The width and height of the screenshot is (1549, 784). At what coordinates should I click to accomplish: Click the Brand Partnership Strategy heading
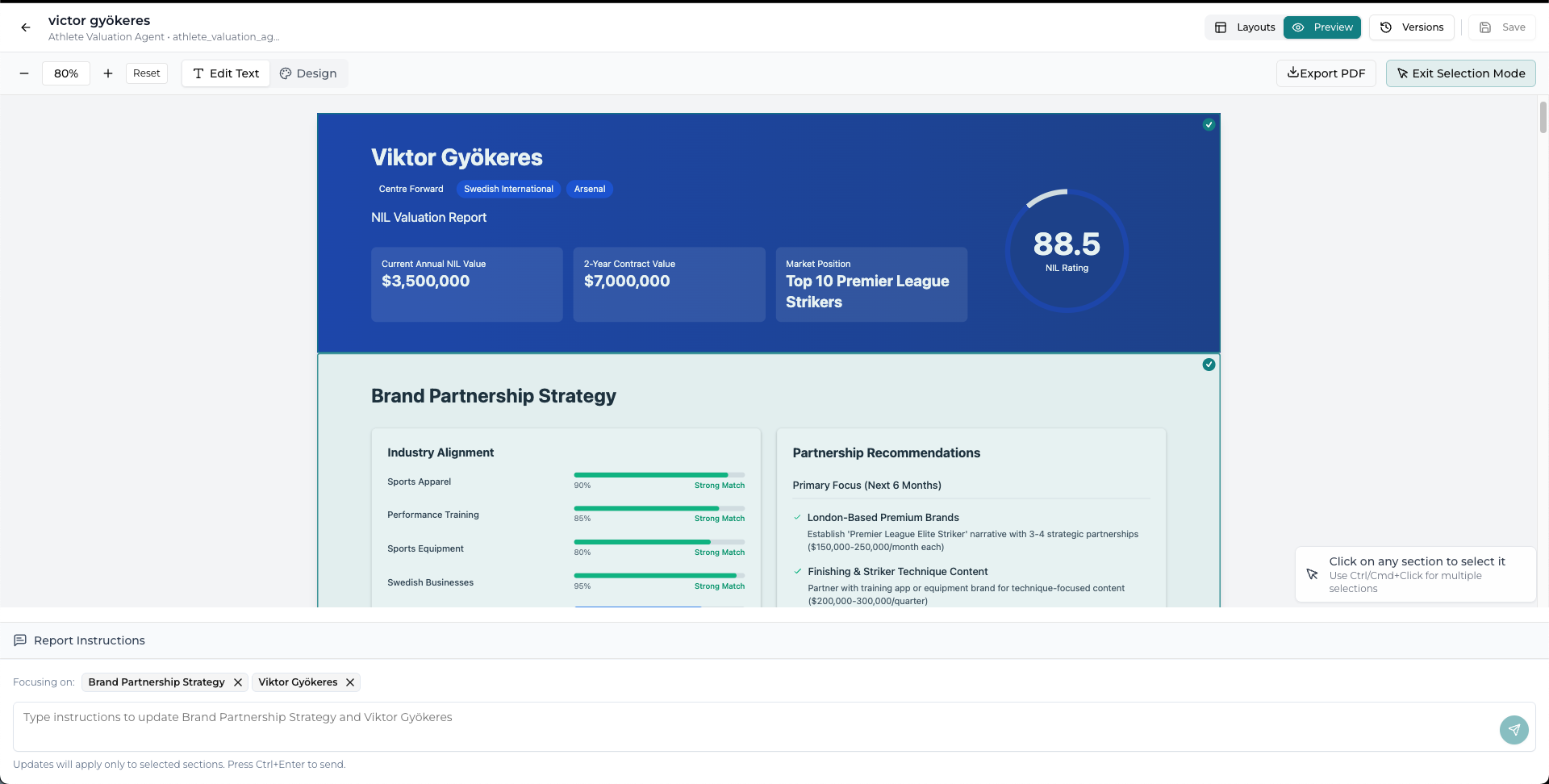(494, 396)
